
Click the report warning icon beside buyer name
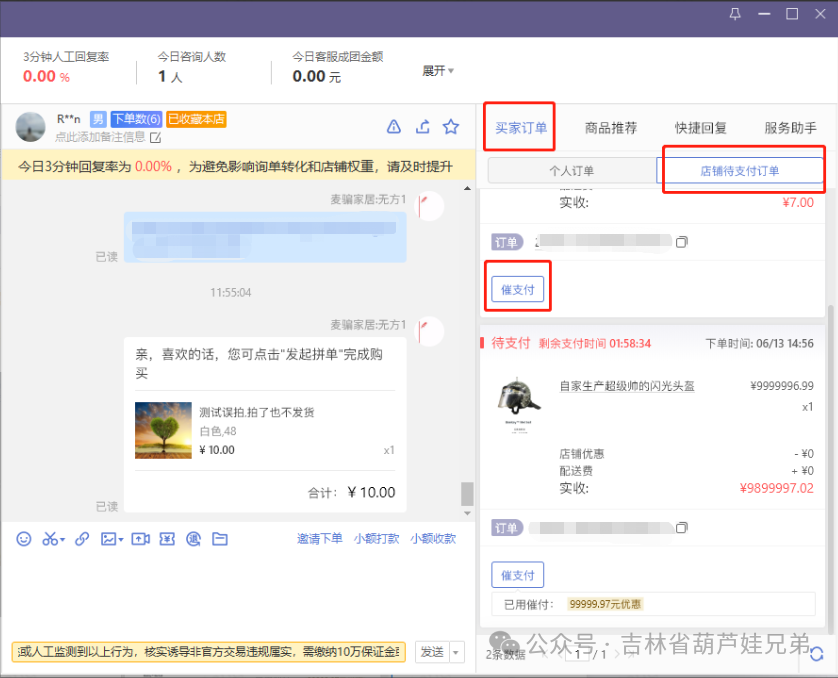click(x=393, y=127)
